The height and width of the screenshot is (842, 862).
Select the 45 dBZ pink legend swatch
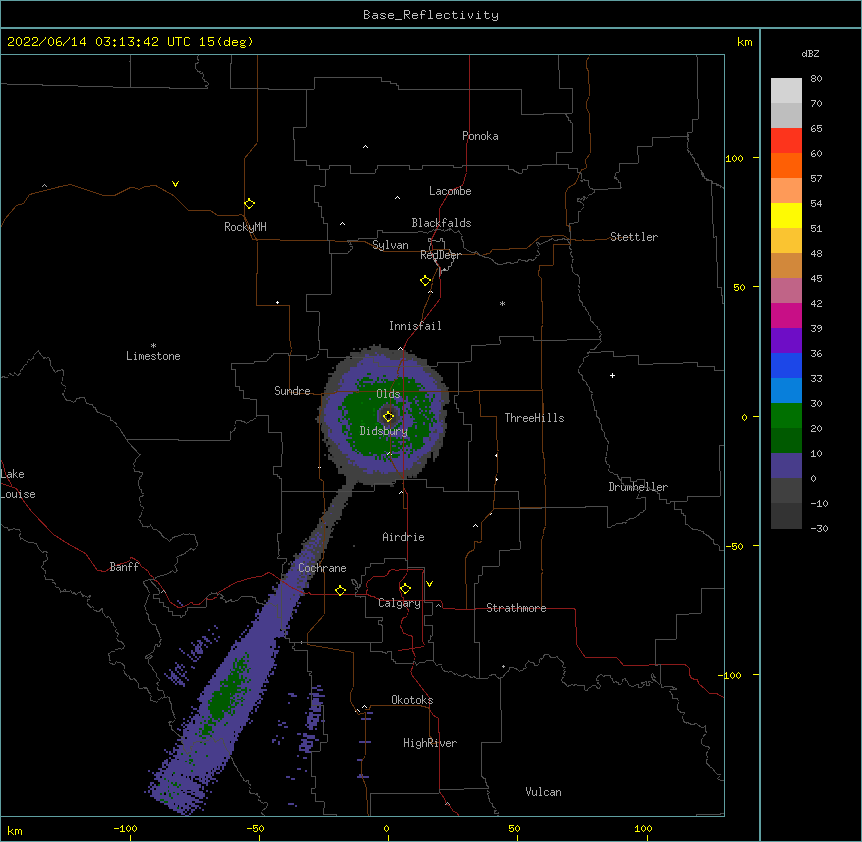click(786, 291)
